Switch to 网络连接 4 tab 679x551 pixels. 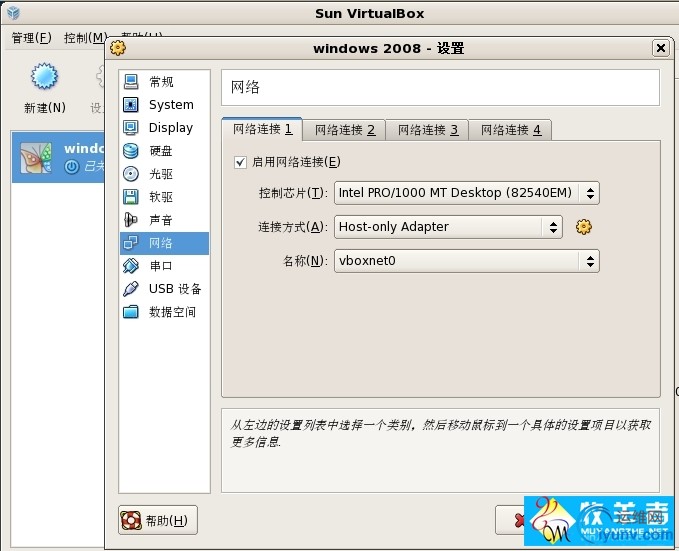510,130
